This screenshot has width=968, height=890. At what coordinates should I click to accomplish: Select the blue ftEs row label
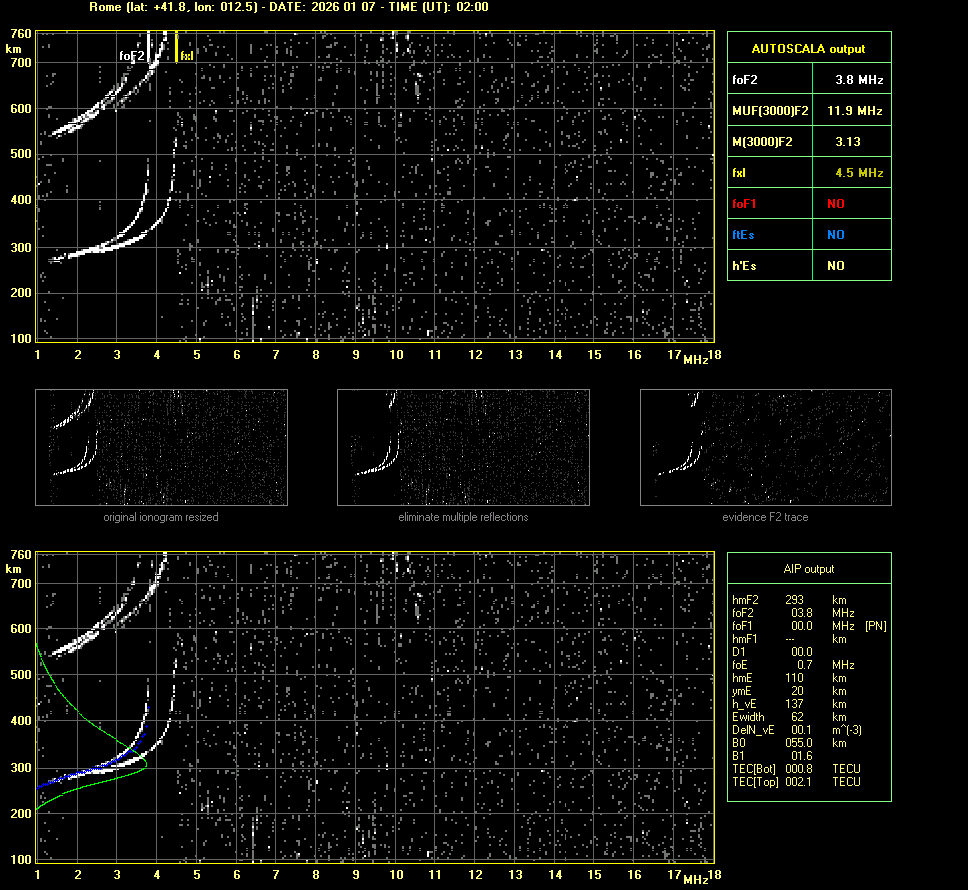click(x=746, y=235)
